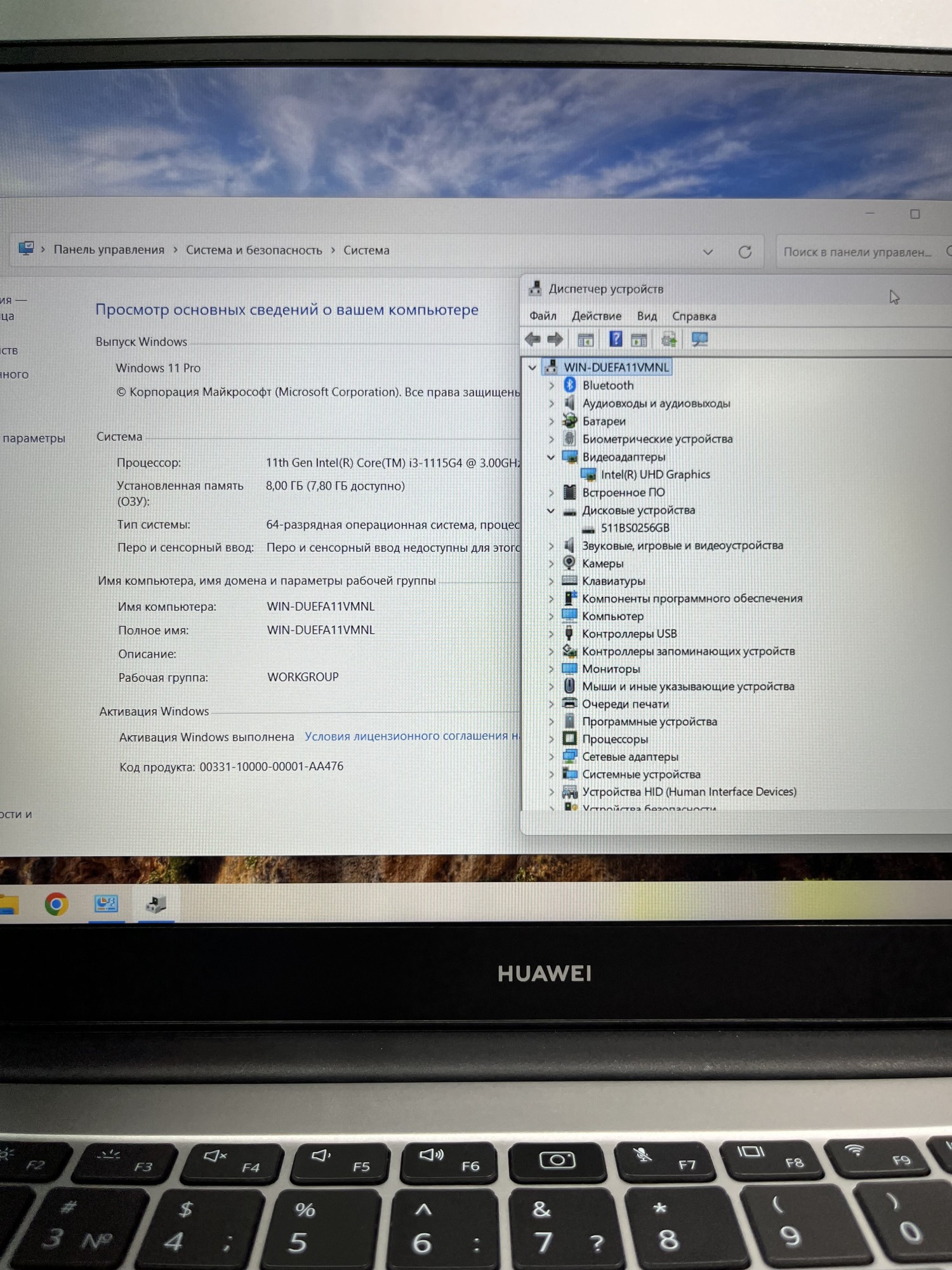The height and width of the screenshot is (1270, 952).
Task: Click the Control Panel taskbar icon
Action: tap(106, 904)
